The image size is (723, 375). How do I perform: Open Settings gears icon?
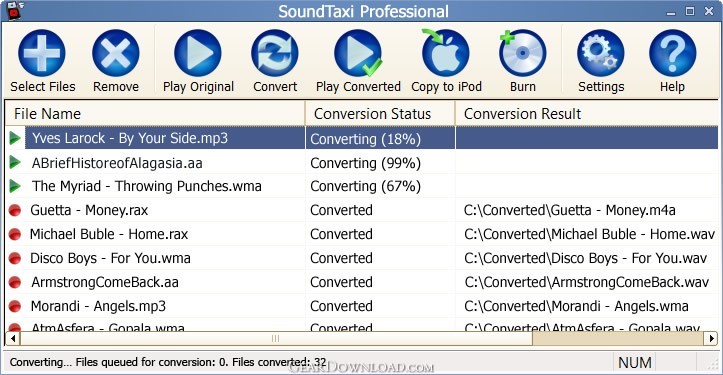pyautogui.click(x=601, y=53)
